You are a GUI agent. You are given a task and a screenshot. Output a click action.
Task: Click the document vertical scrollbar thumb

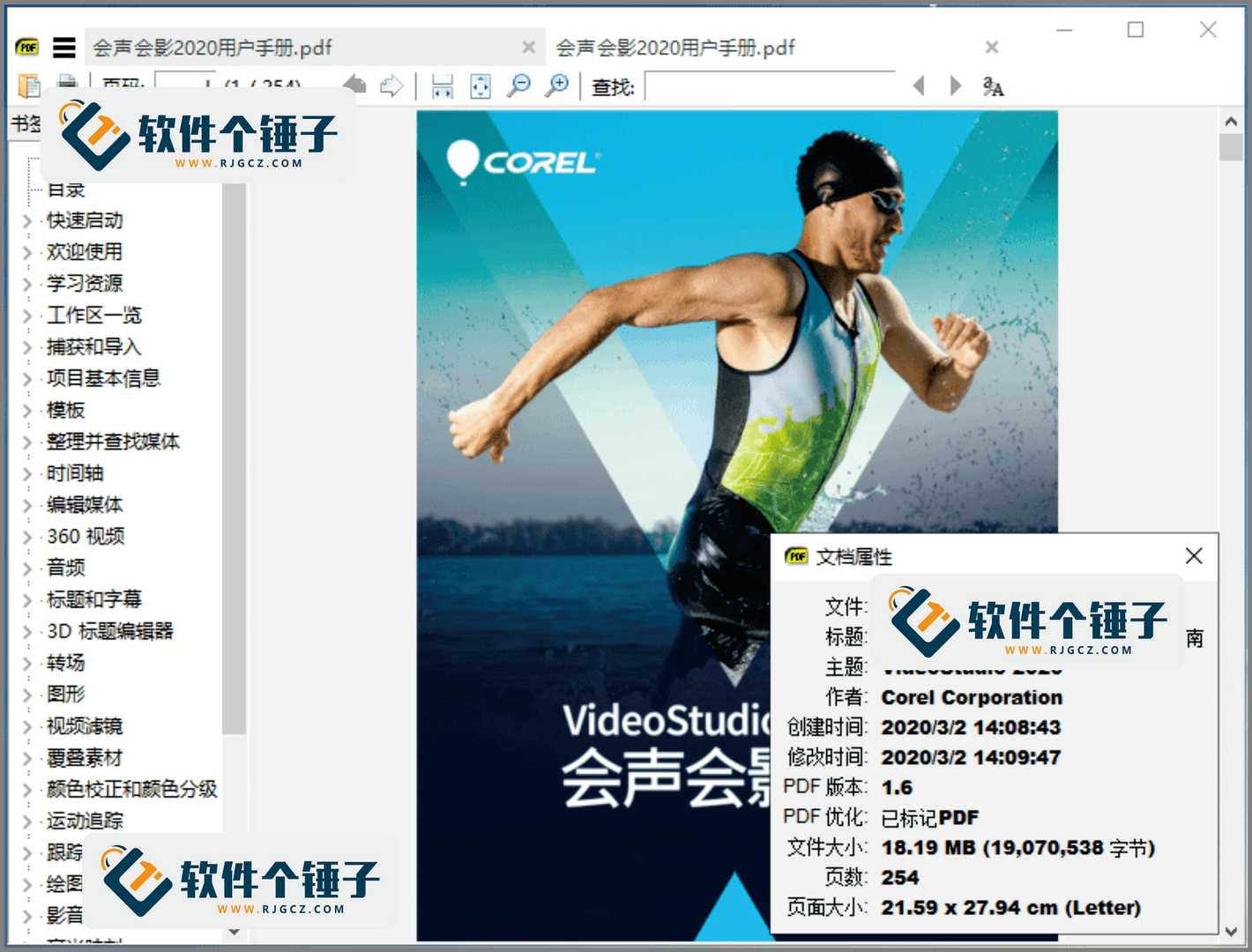1231,147
